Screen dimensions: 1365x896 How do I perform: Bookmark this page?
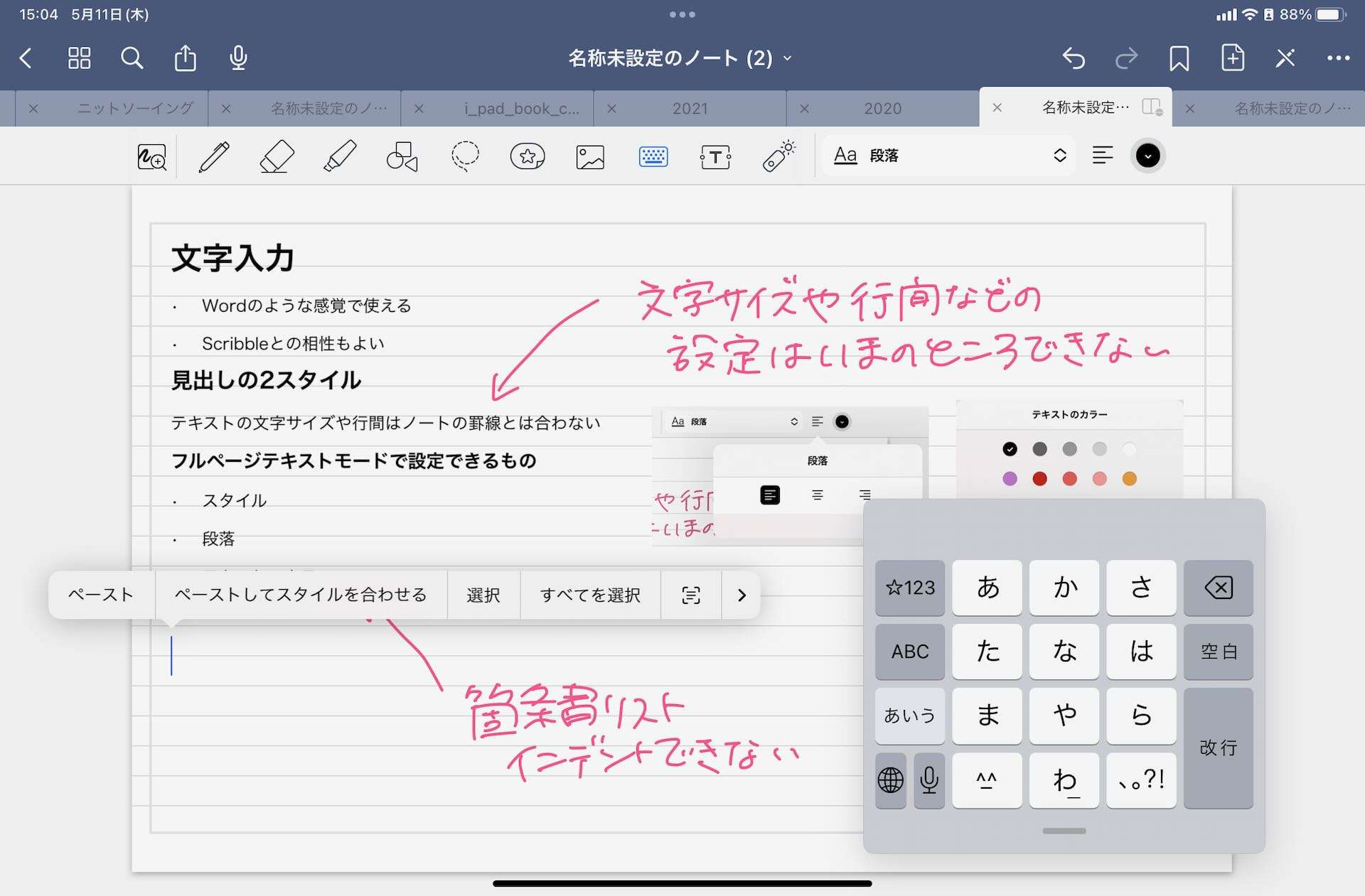pos(1179,58)
